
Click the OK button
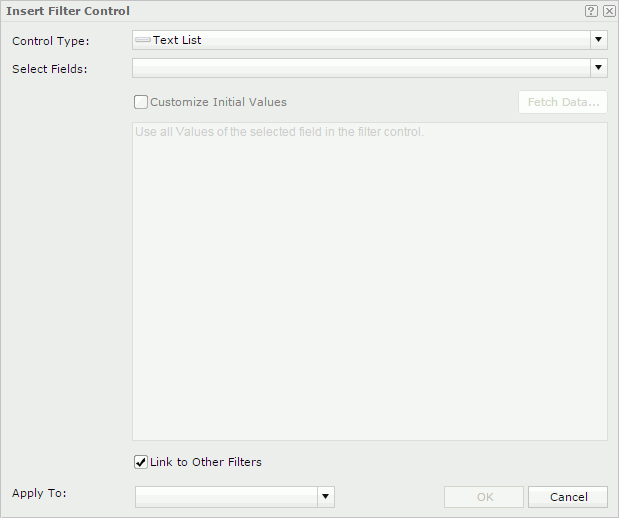(484, 497)
